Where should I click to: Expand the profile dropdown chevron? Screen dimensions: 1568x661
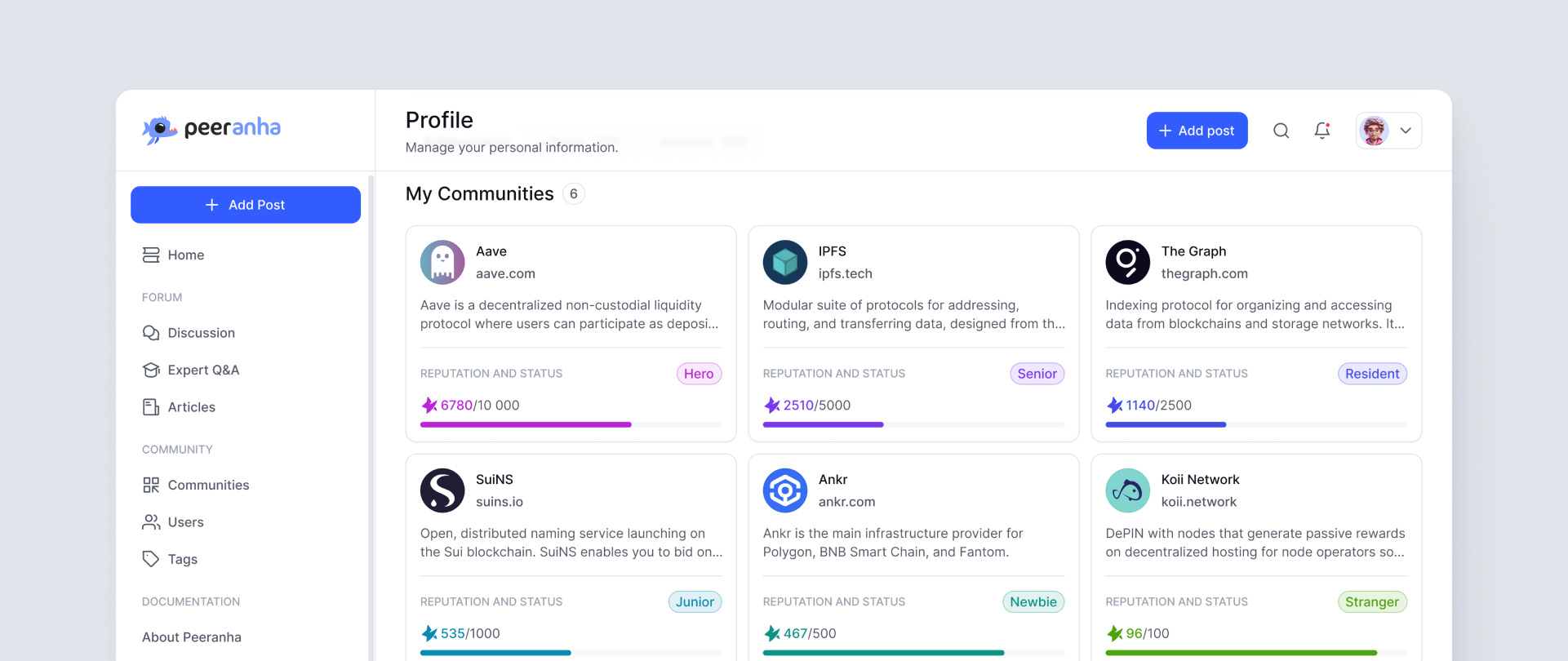[1406, 131]
